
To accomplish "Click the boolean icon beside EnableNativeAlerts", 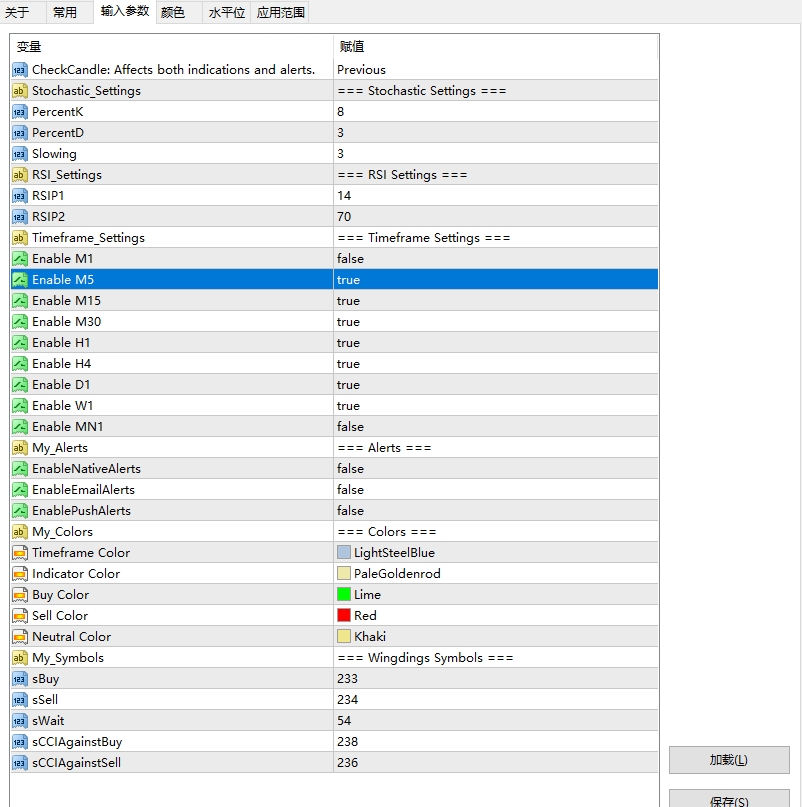I will [20, 469].
